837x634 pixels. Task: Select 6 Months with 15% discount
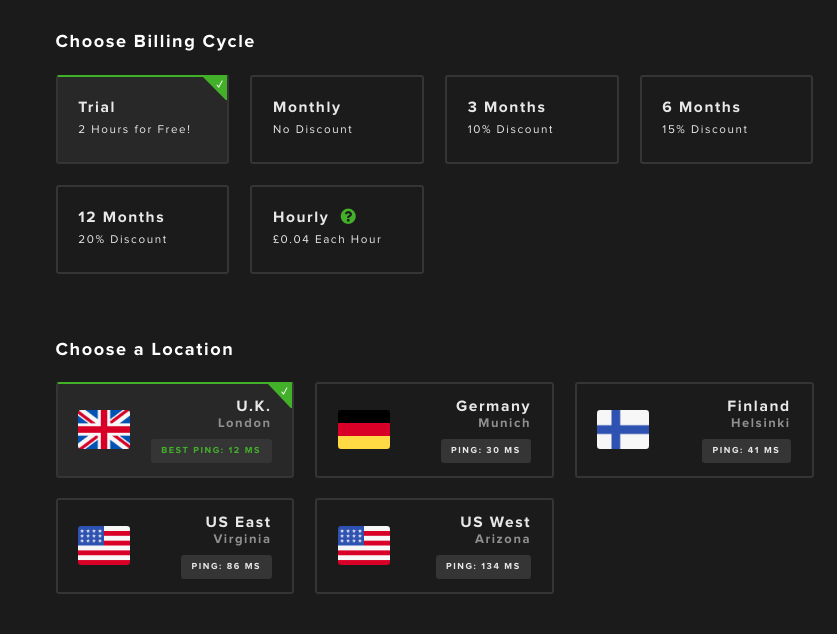(x=727, y=120)
